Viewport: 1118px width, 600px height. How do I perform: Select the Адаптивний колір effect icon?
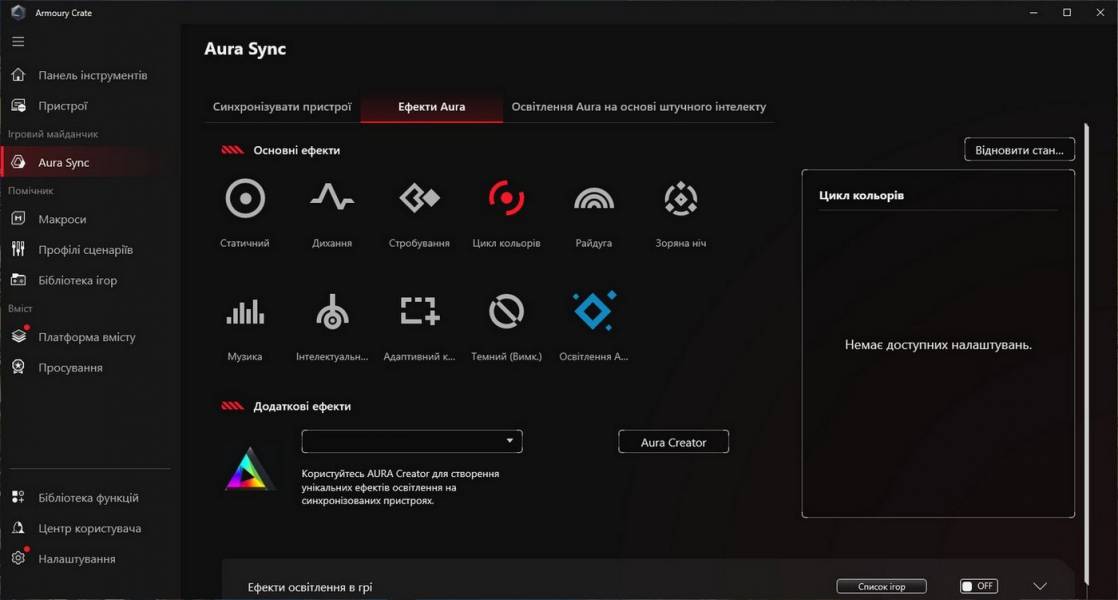pos(419,311)
